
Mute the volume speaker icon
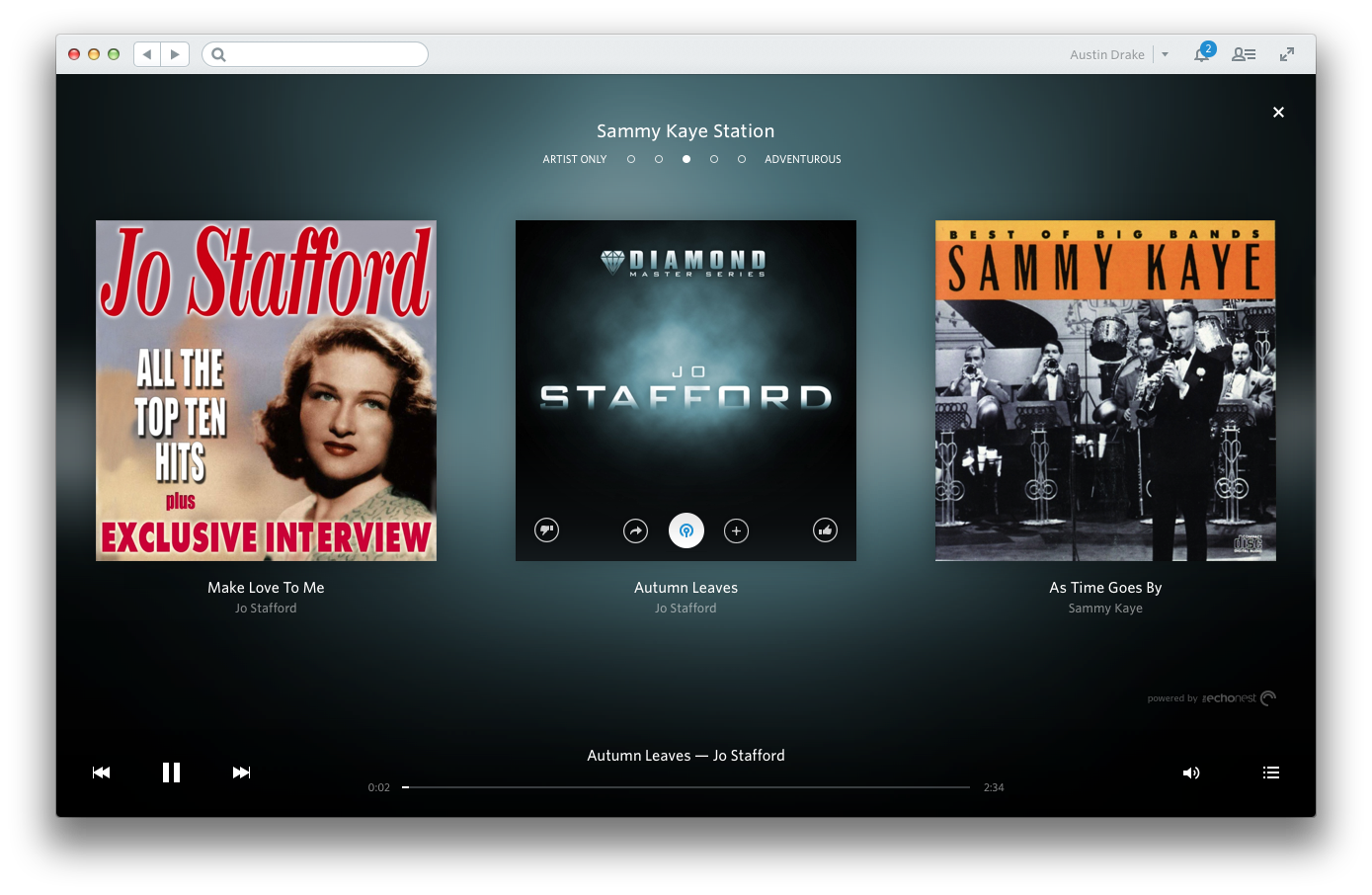coord(1191,773)
